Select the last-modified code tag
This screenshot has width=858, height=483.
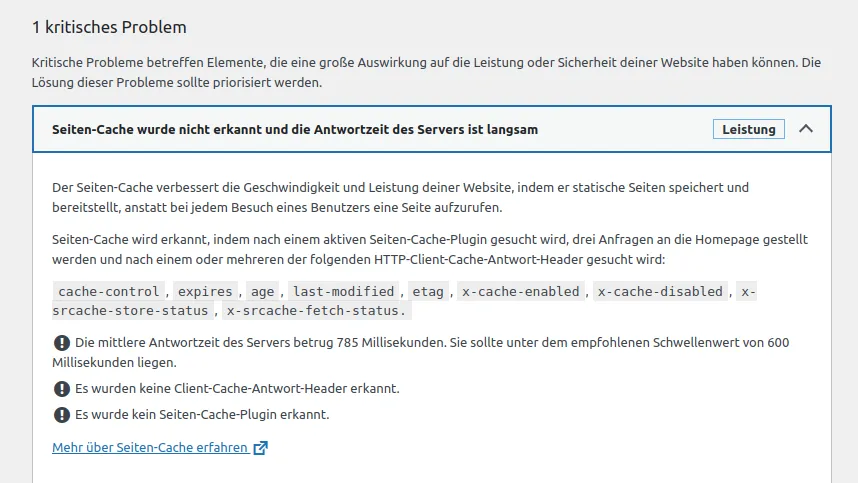[x=344, y=292]
